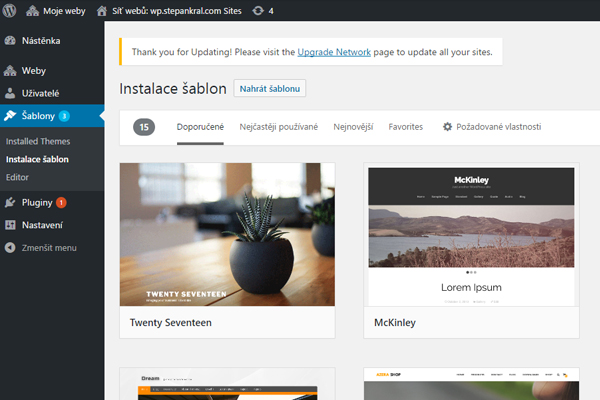Open the Pluginy menu item

click(37, 203)
